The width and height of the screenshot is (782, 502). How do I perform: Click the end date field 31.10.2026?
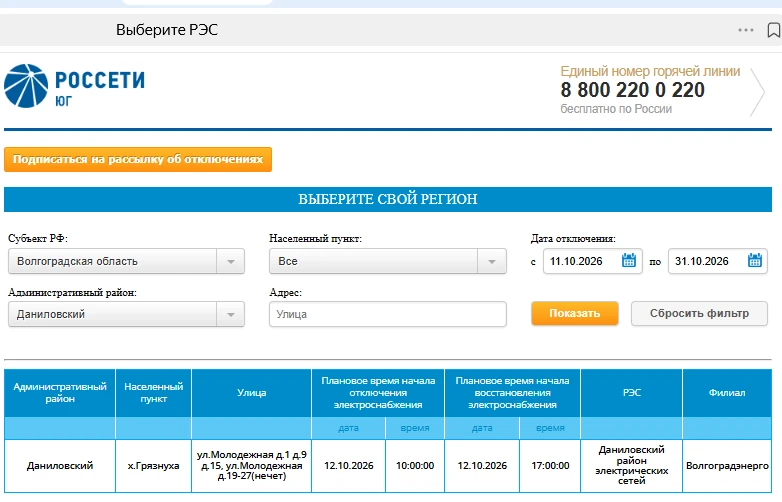pos(718,261)
